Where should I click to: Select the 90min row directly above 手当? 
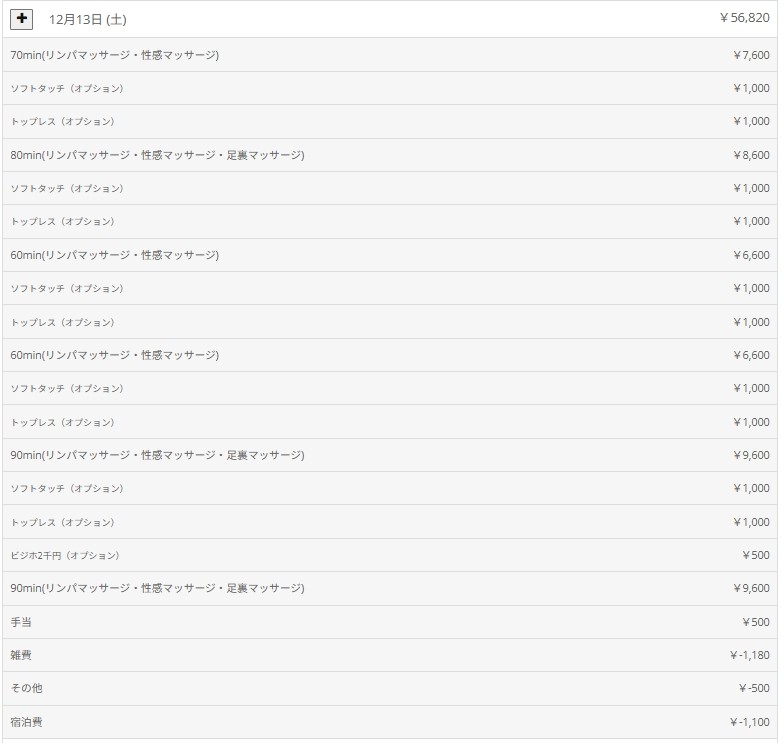coord(157,588)
